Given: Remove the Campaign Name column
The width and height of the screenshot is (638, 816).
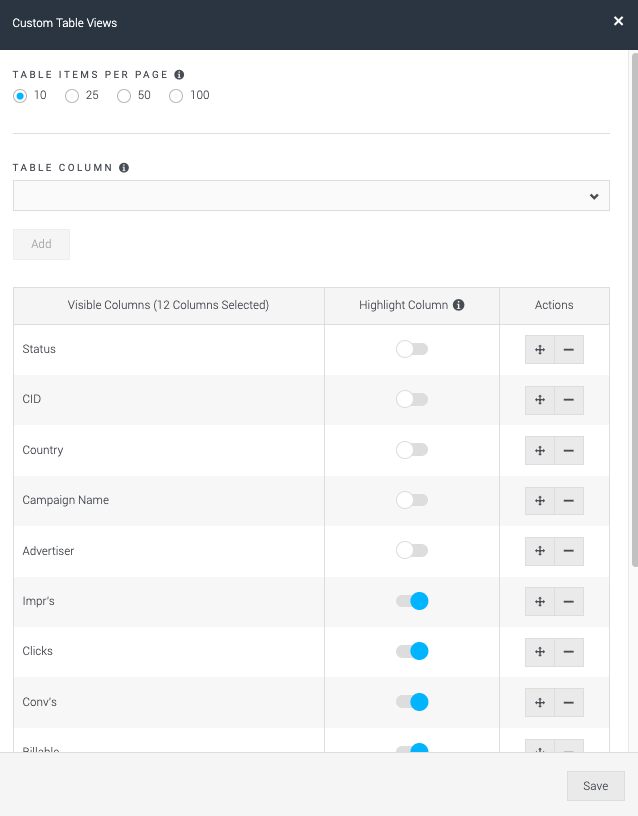Looking at the screenshot, I should click(x=569, y=501).
